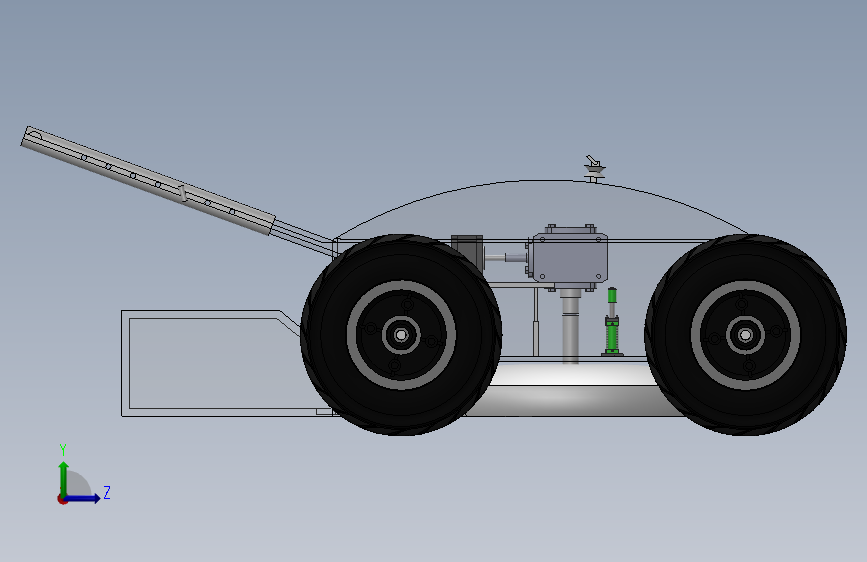This screenshot has height=562, width=867.
Task: Select the dark motor block left of gearbox
Action: (x=467, y=252)
